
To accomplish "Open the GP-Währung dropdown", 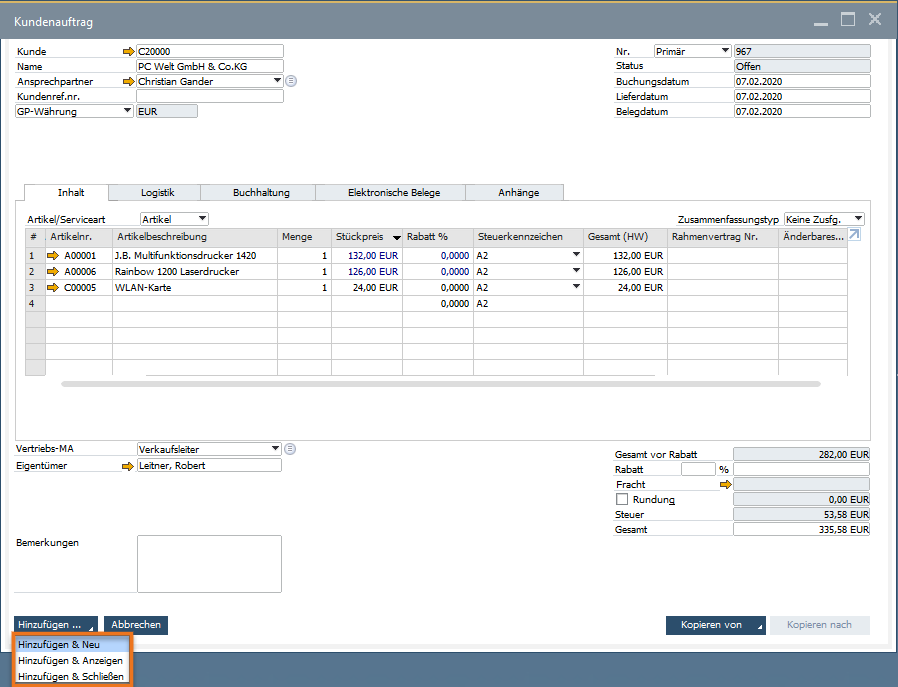I will [x=74, y=111].
